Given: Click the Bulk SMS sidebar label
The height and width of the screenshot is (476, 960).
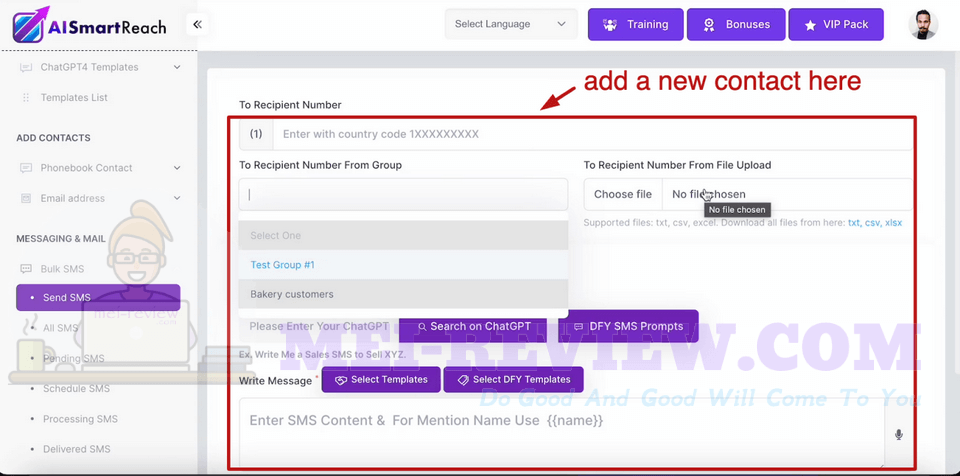Looking at the screenshot, I should pyautogui.click(x=62, y=269).
